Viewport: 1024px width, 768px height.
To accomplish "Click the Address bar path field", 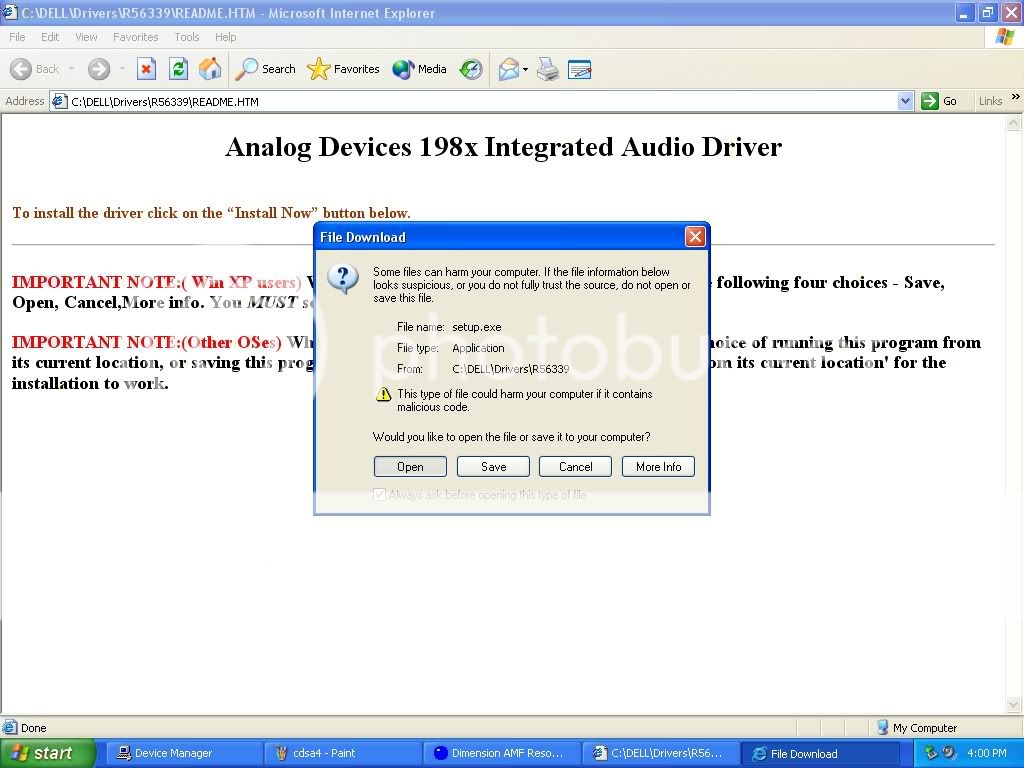I will (x=480, y=101).
